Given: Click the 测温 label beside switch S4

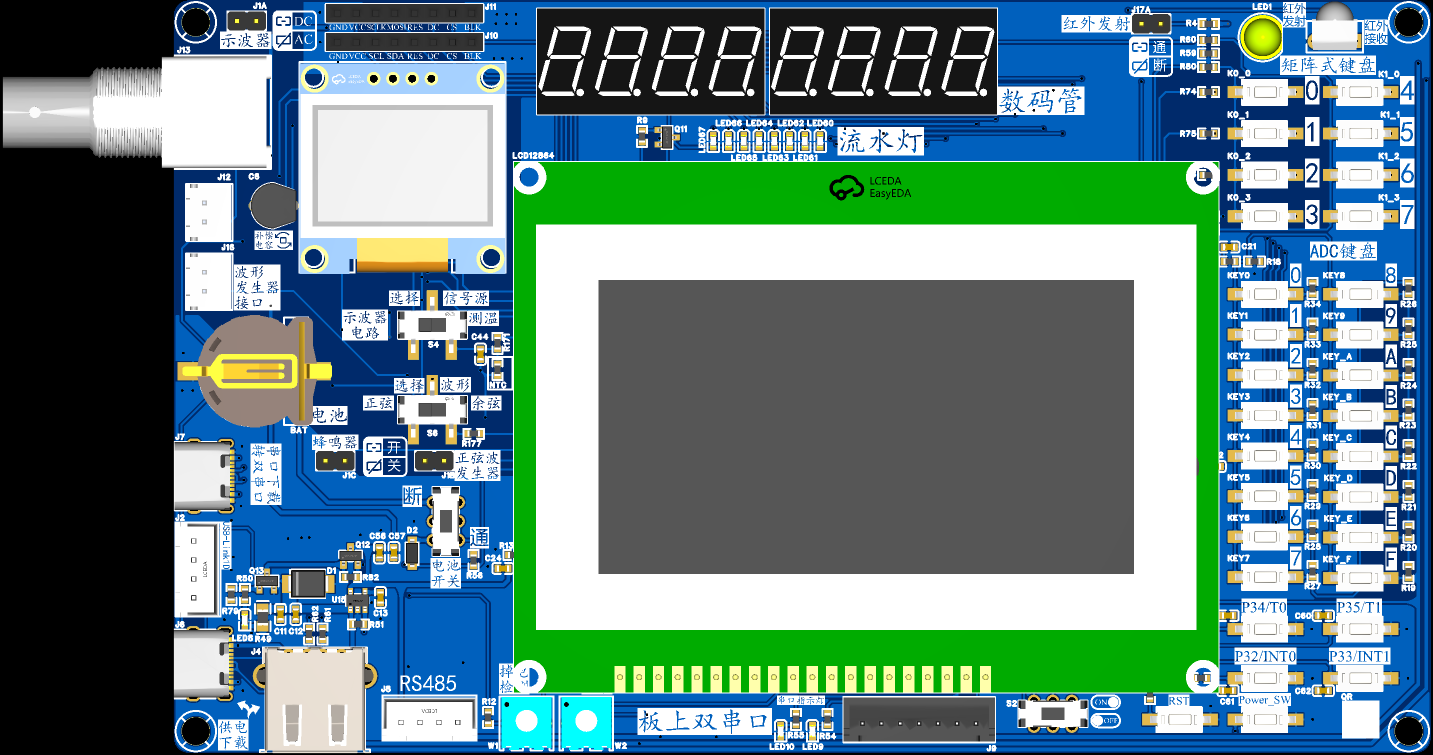Looking at the screenshot, I should tap(483, 318).
